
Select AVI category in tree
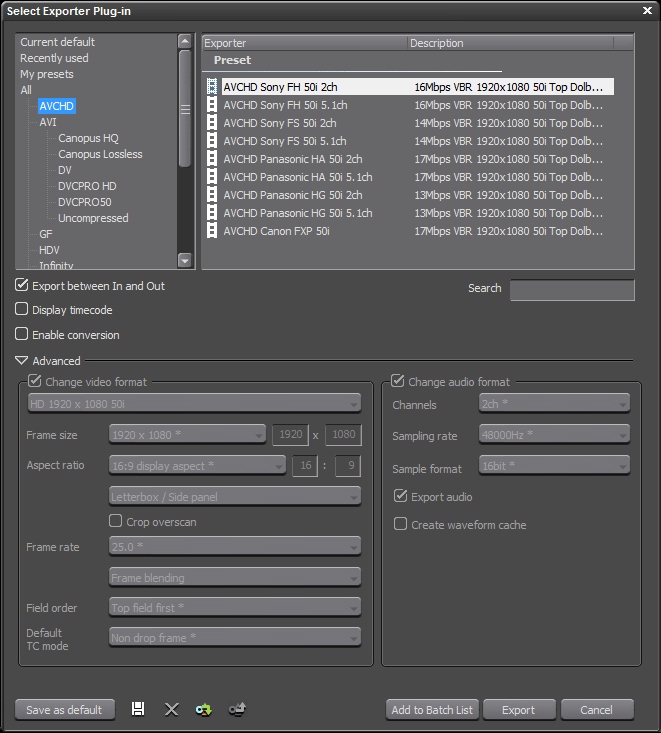pyautogui.click(x=48, y=122)
